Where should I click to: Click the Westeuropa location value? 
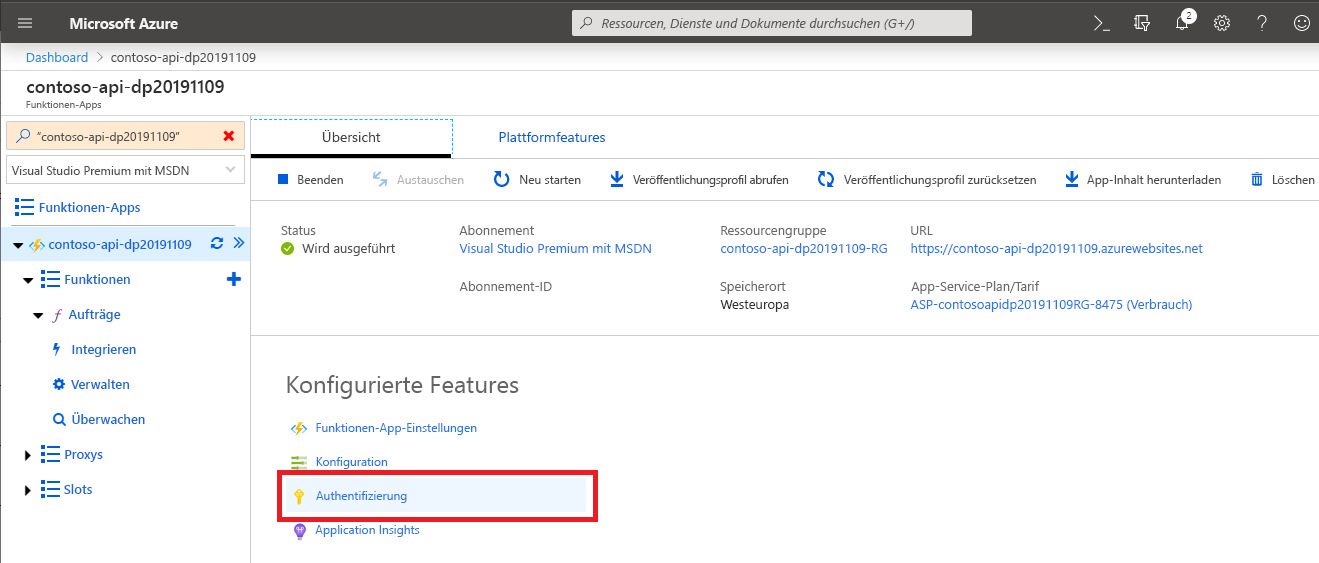click(x=754, y=304)
